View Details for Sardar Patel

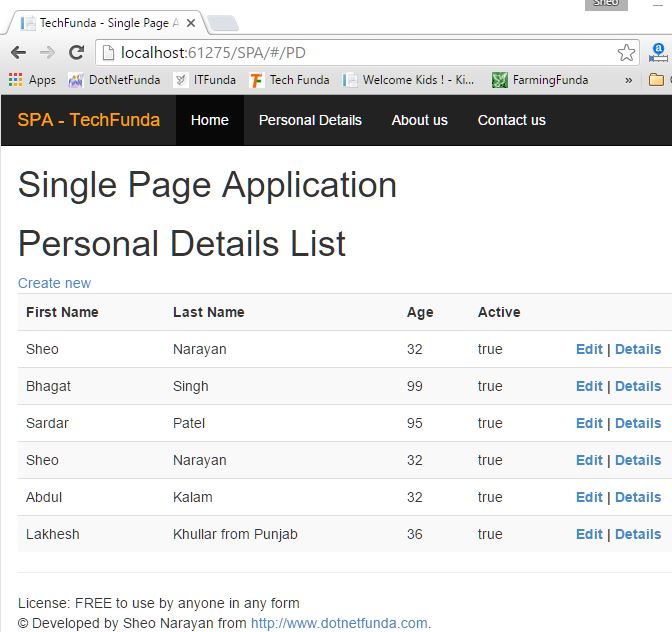coord(638,423)
